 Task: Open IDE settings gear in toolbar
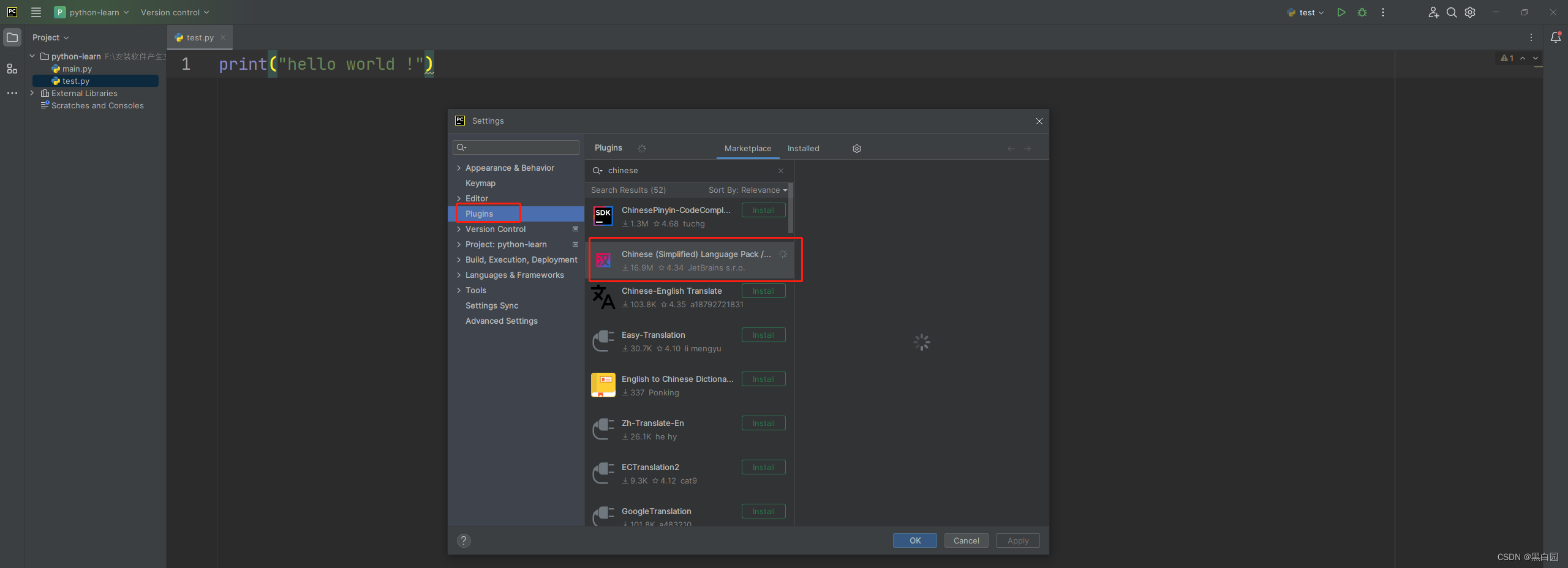pyautogui.click(x=1470, y=12)
